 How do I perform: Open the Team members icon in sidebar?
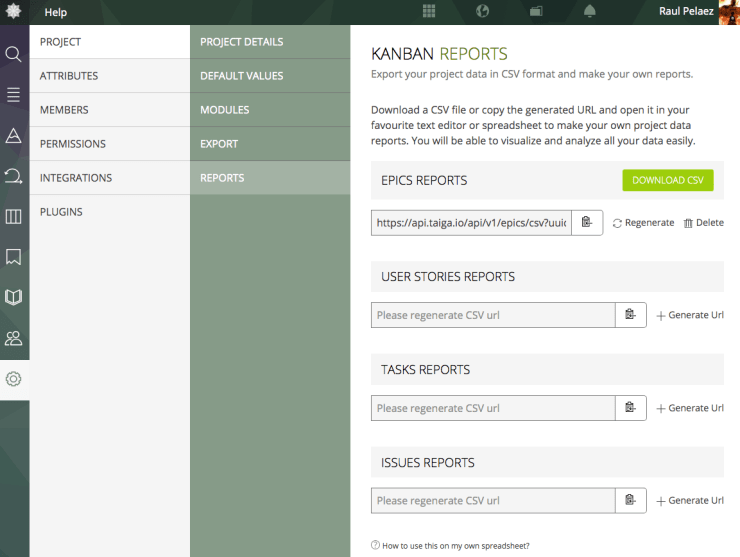(x=14, y=338)
